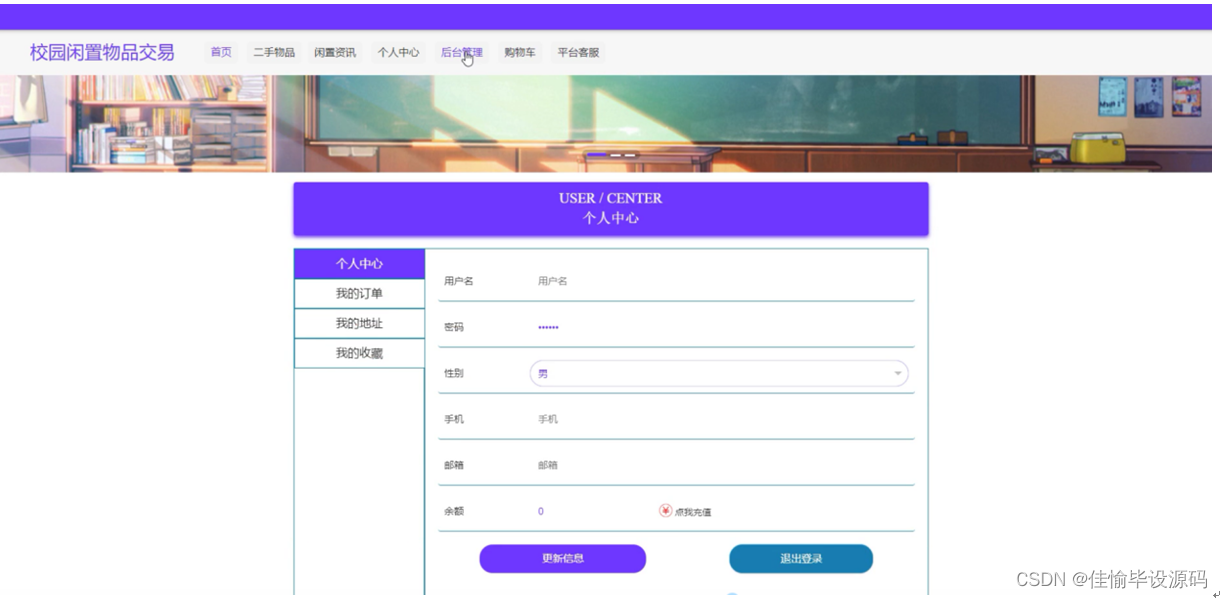Open the 首页 nav item
This screenshot has height=598, width=1222.
(x=221, y=52)
